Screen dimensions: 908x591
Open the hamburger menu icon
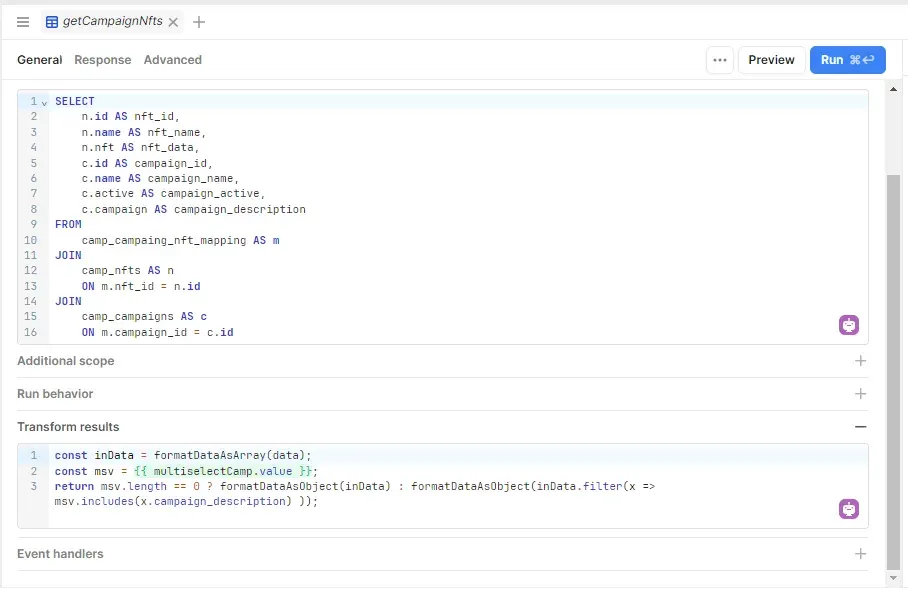pyautogui.click(x=23, y=22)
